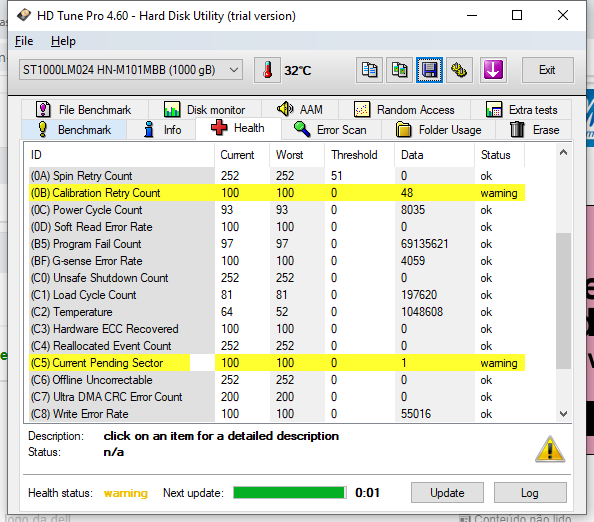Select the (C3) Hardware ECC Recovered row
The image size is (594, 522).
click(277, 329)
